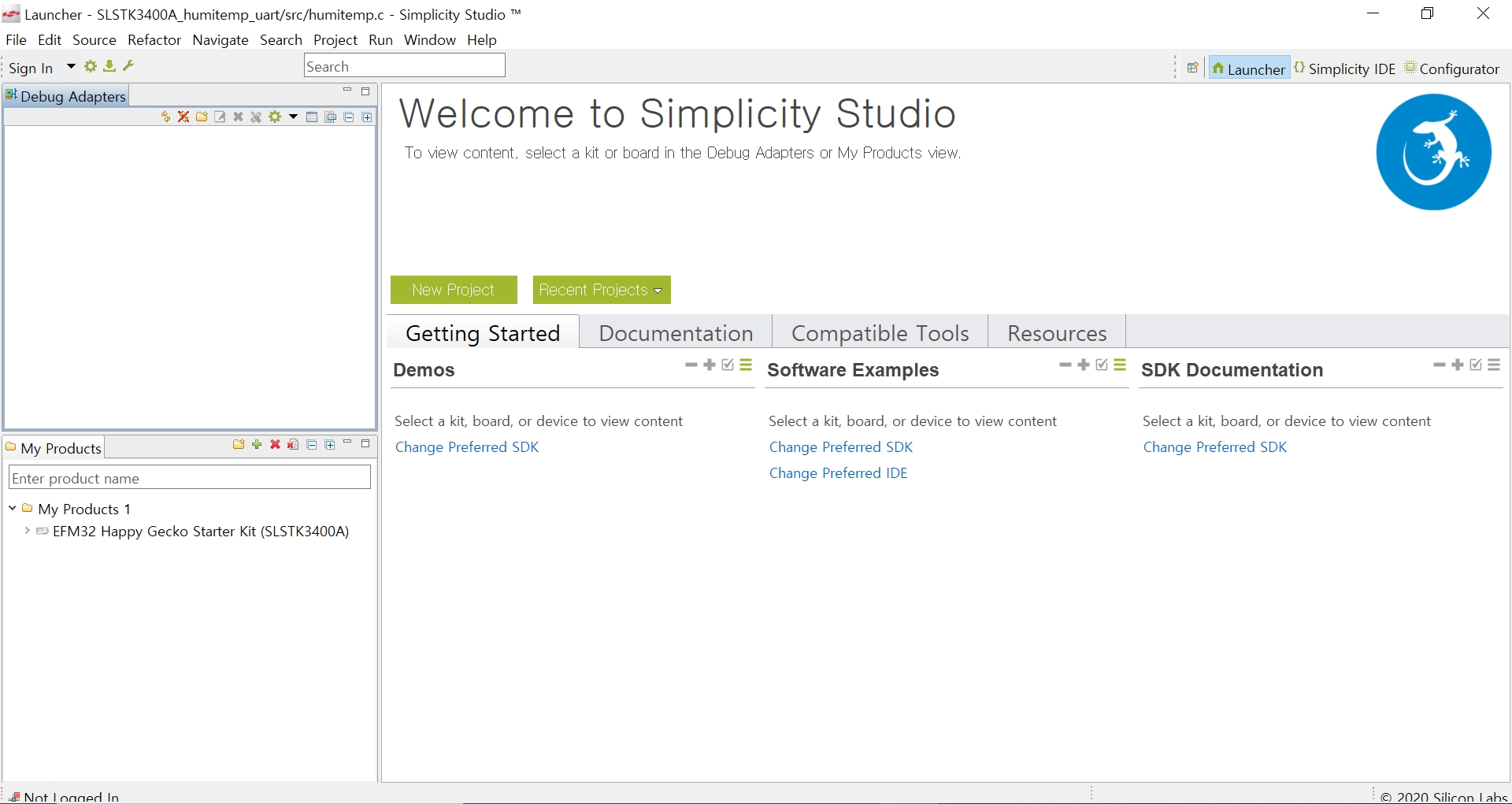Click gray X delete icon in Debug Adapters

238,117
